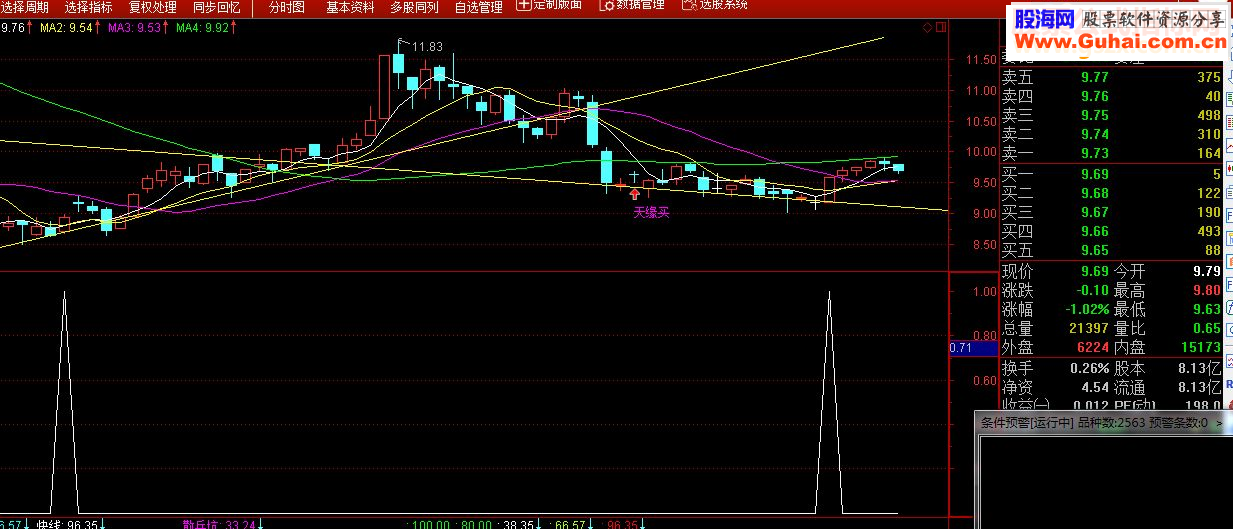Click the MA2: 9.54 indicator label
Image resolution: width=1233 pixels, height=529 pixels.
pos(68,28)
